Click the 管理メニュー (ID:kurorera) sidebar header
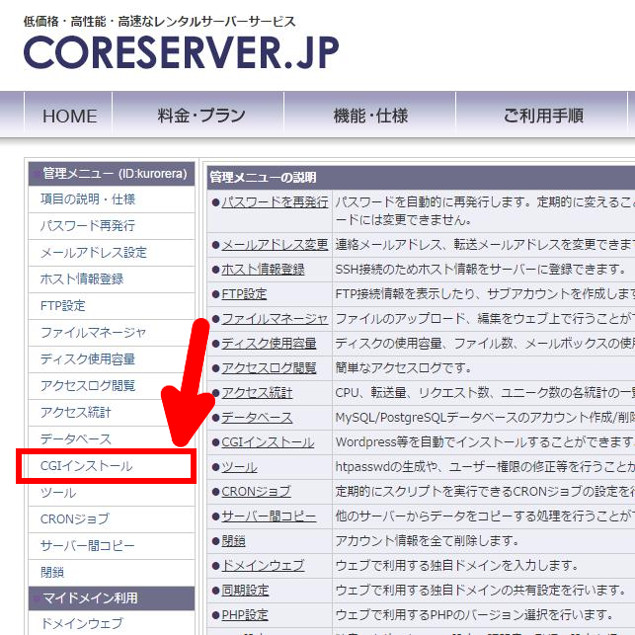This screenshot has height=635, width=635. tap(112, 174)
